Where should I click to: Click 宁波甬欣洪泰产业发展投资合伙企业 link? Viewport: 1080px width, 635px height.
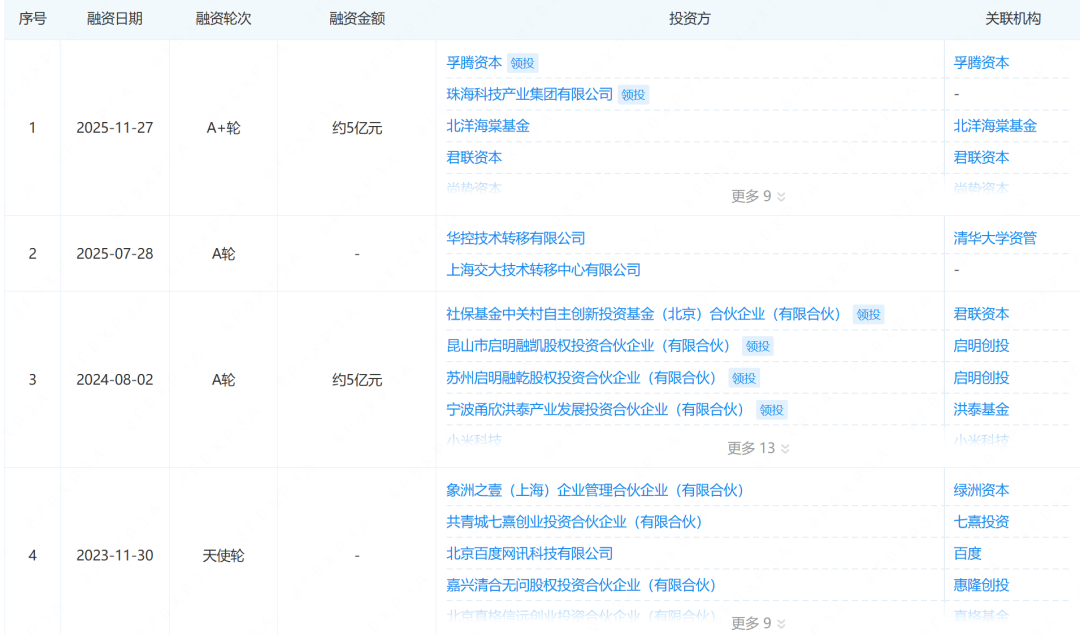[594, 409]
